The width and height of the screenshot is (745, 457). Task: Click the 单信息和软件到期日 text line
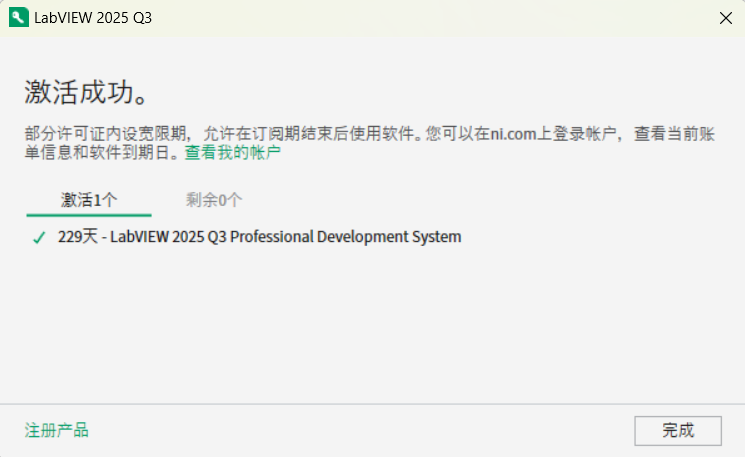pos(100,153)
